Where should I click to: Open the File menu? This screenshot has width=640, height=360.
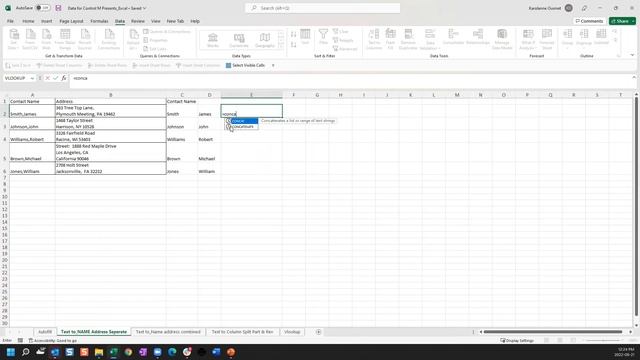(x=10, y=21)
